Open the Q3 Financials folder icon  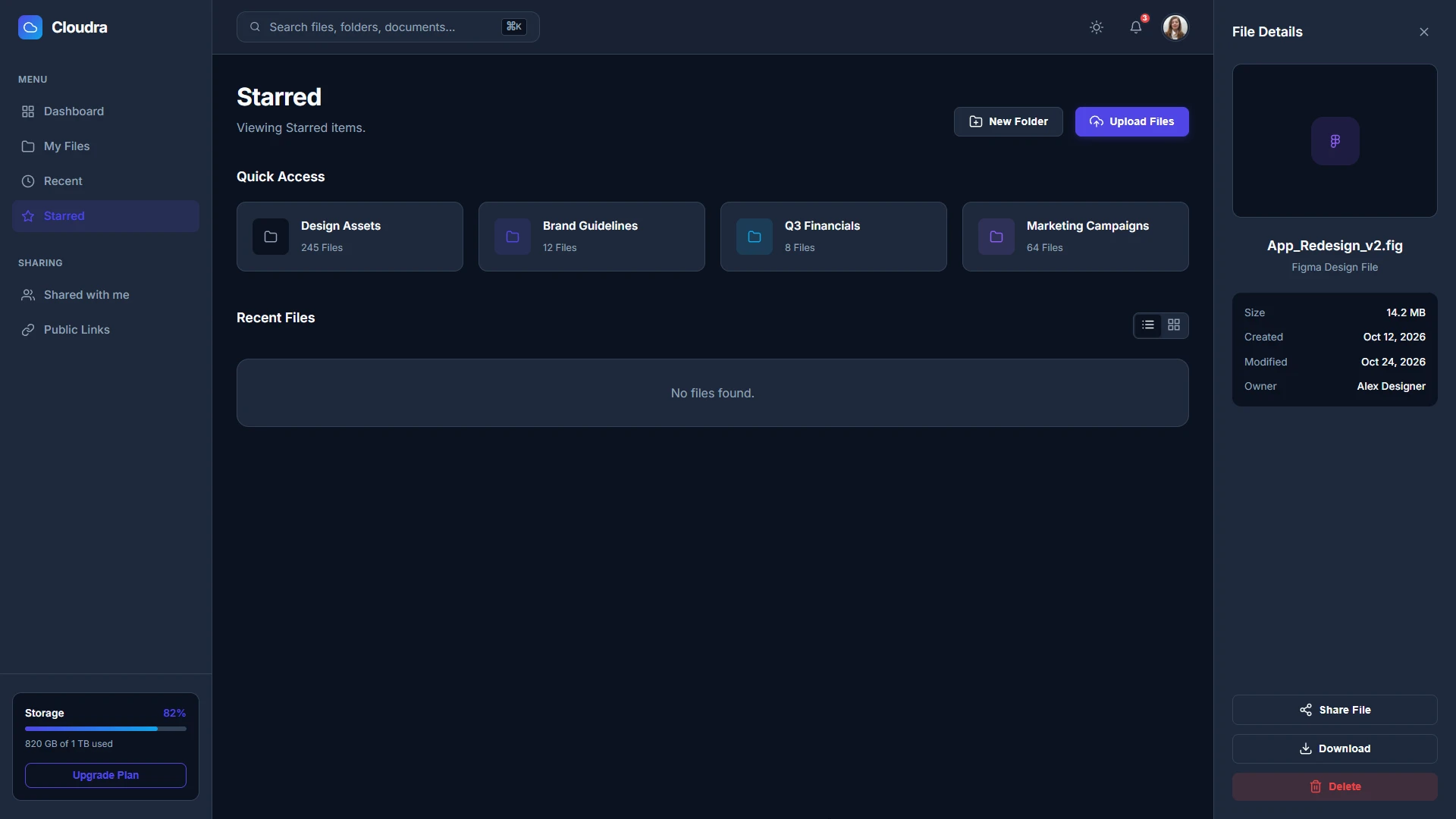click(755, 237)
